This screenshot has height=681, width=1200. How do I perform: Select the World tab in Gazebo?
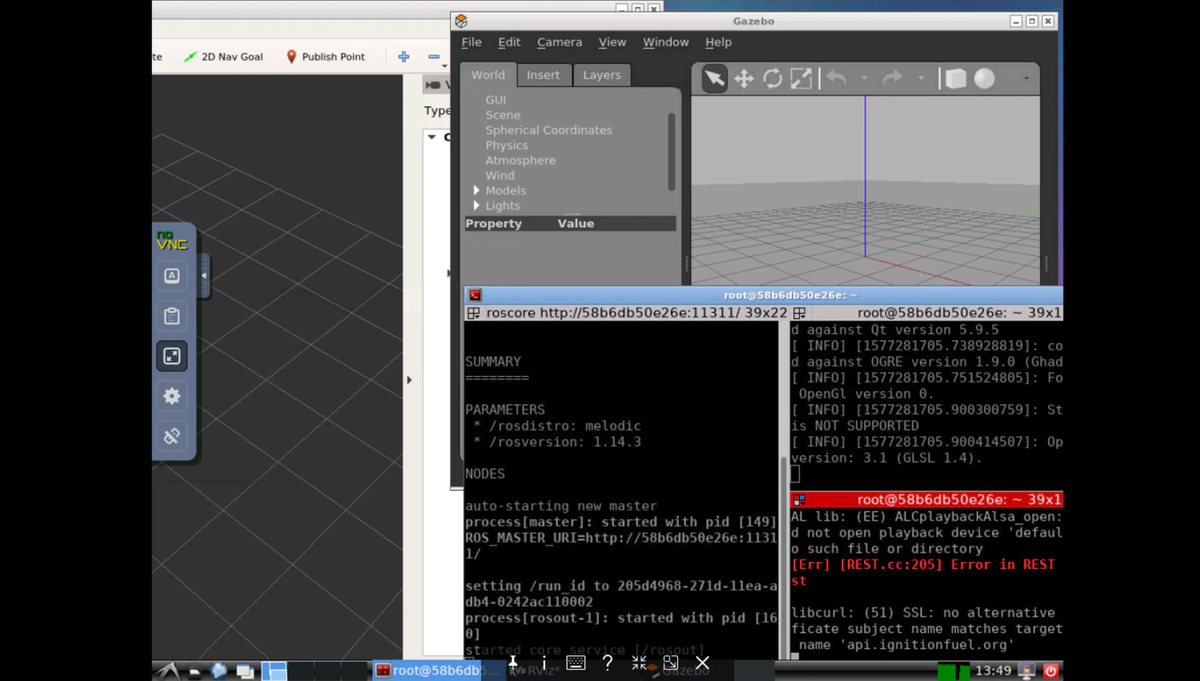click(x=488, y=75)
